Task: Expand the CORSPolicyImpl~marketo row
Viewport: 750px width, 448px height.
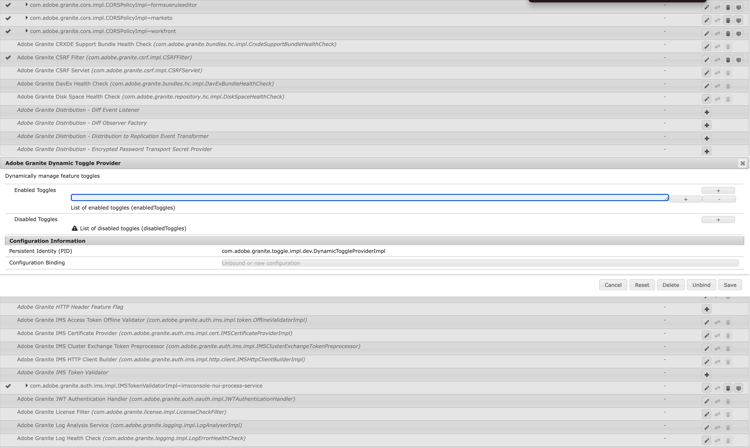Action: pyautogui.click(x=26, y=18)
